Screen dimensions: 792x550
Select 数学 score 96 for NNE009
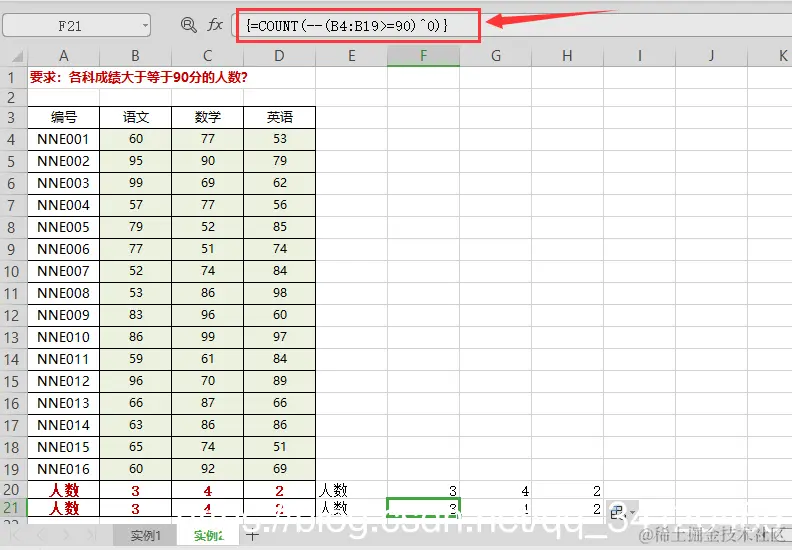[208, 315]
